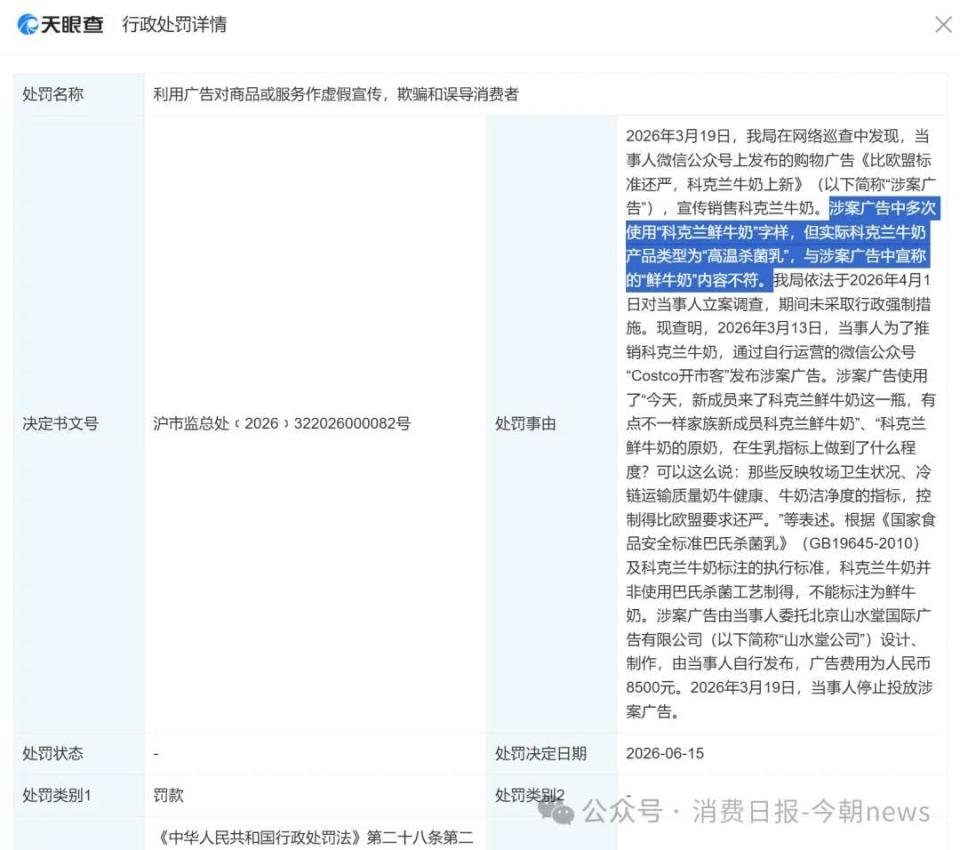Screen dimensions: 960x850
Task: Click the '(GB19645-2010)' standard reference text
Action: click(861, 544)
